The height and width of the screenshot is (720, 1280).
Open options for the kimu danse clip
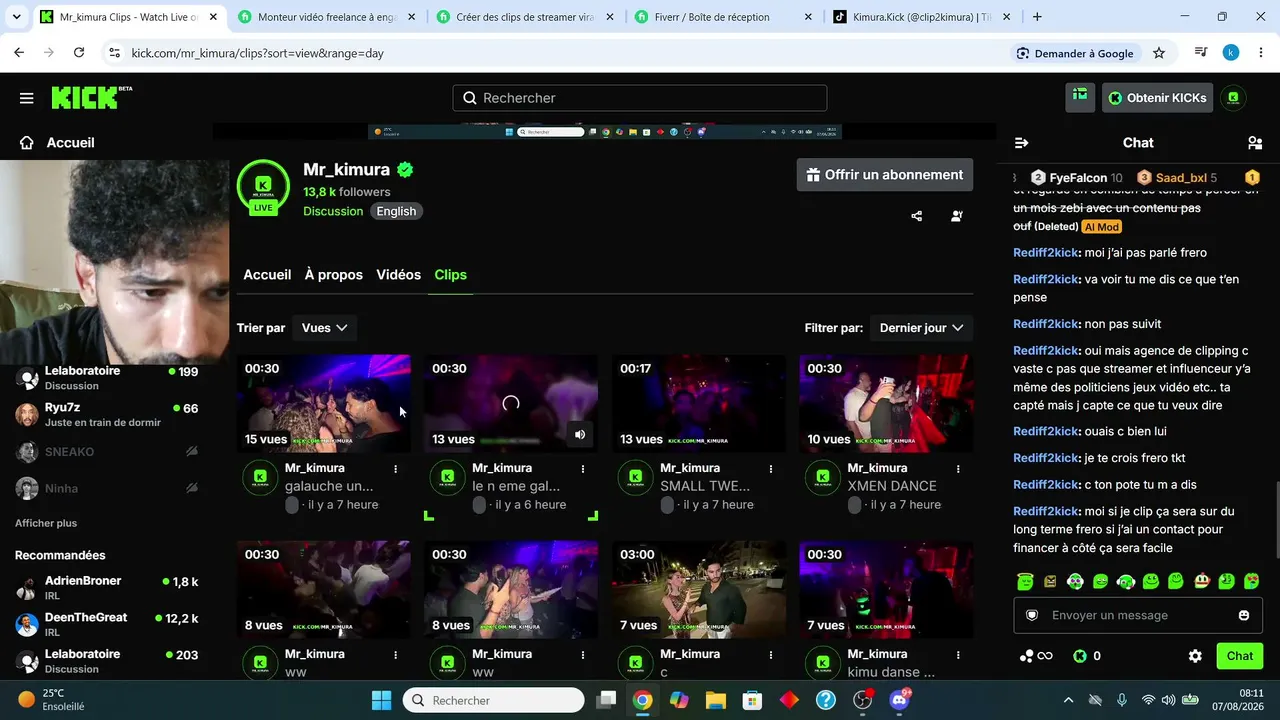[x=958, y=655]
